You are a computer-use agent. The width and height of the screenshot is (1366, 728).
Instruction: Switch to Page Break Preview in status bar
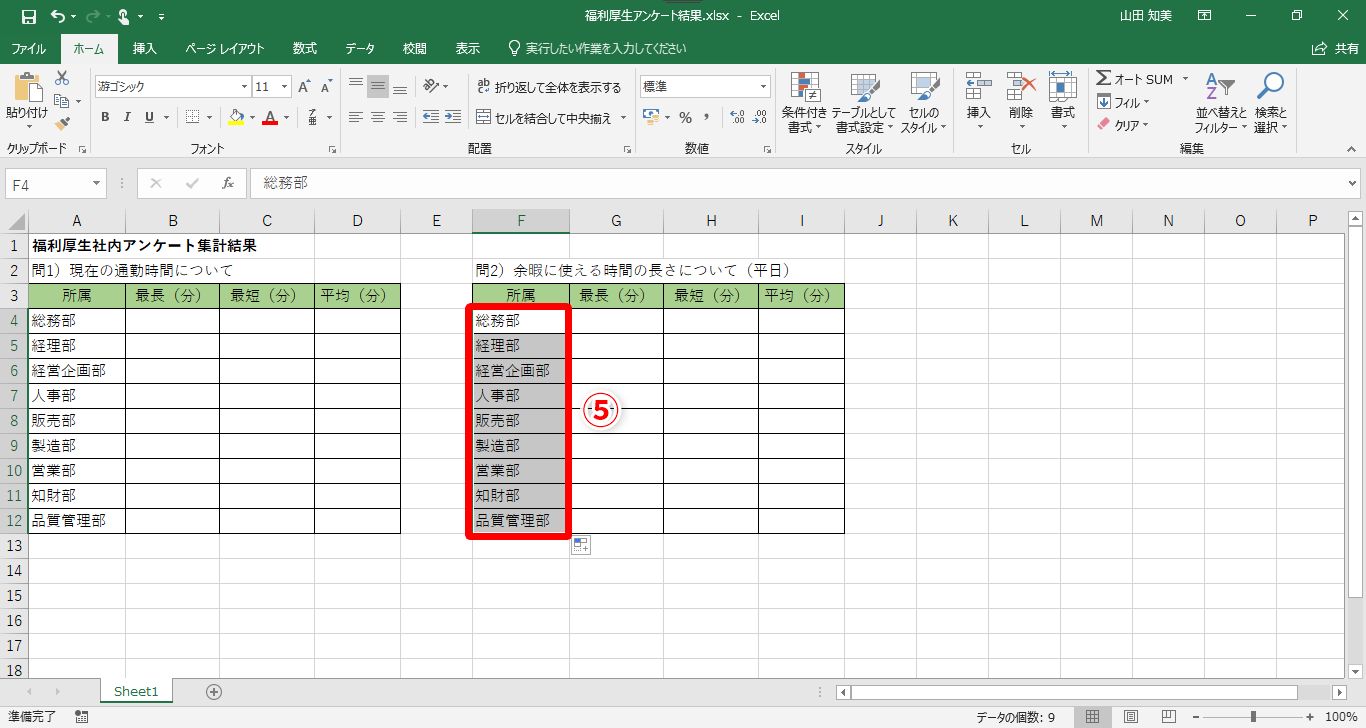tap(1167, 717)
